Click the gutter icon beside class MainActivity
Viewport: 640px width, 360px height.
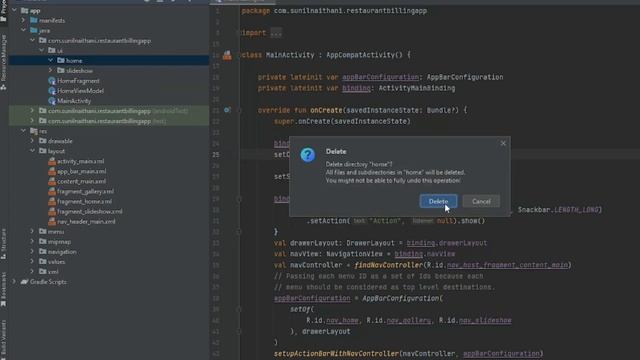(227, 55)
